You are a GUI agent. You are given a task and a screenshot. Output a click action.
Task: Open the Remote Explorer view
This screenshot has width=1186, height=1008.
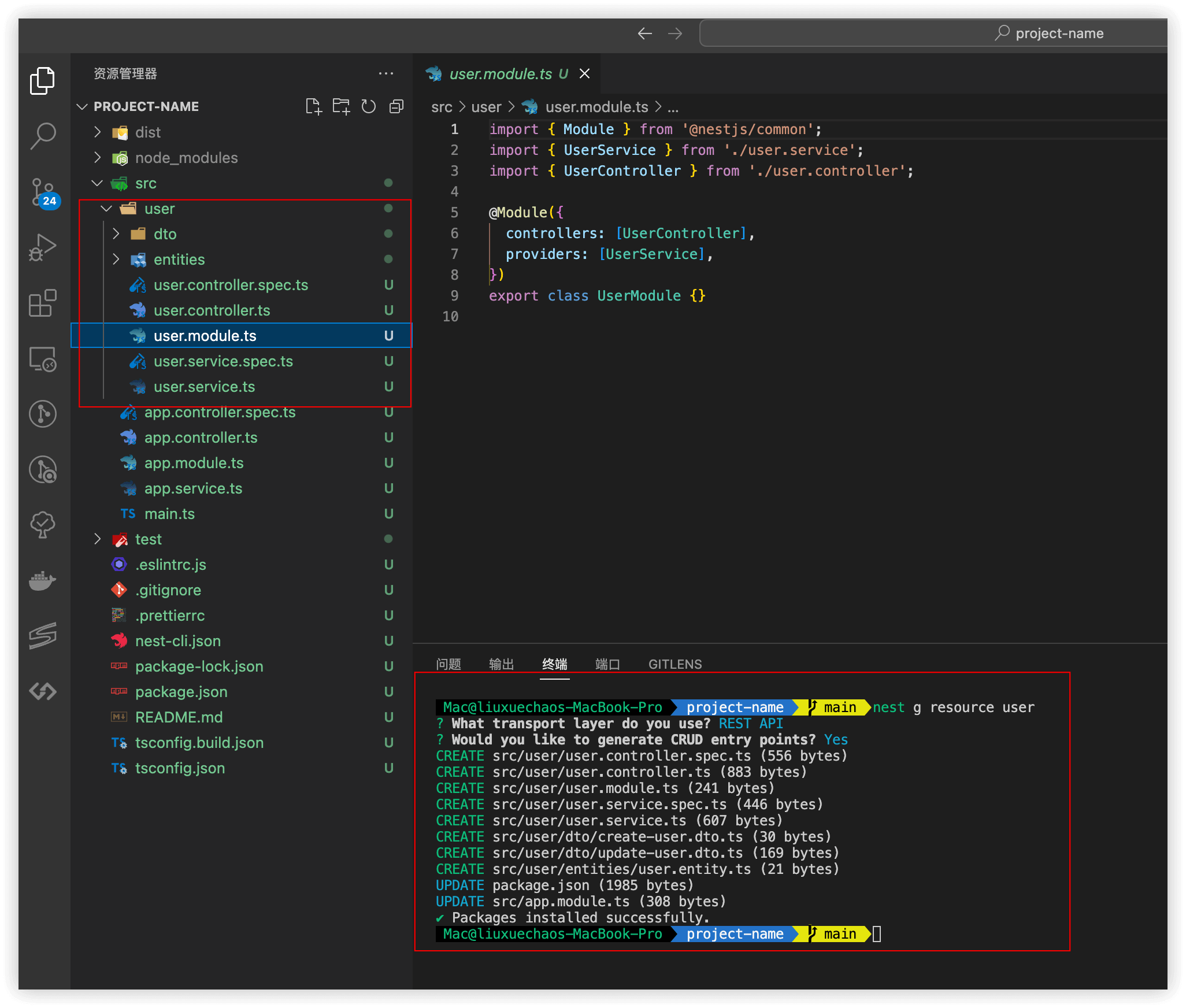coord(43,359)
